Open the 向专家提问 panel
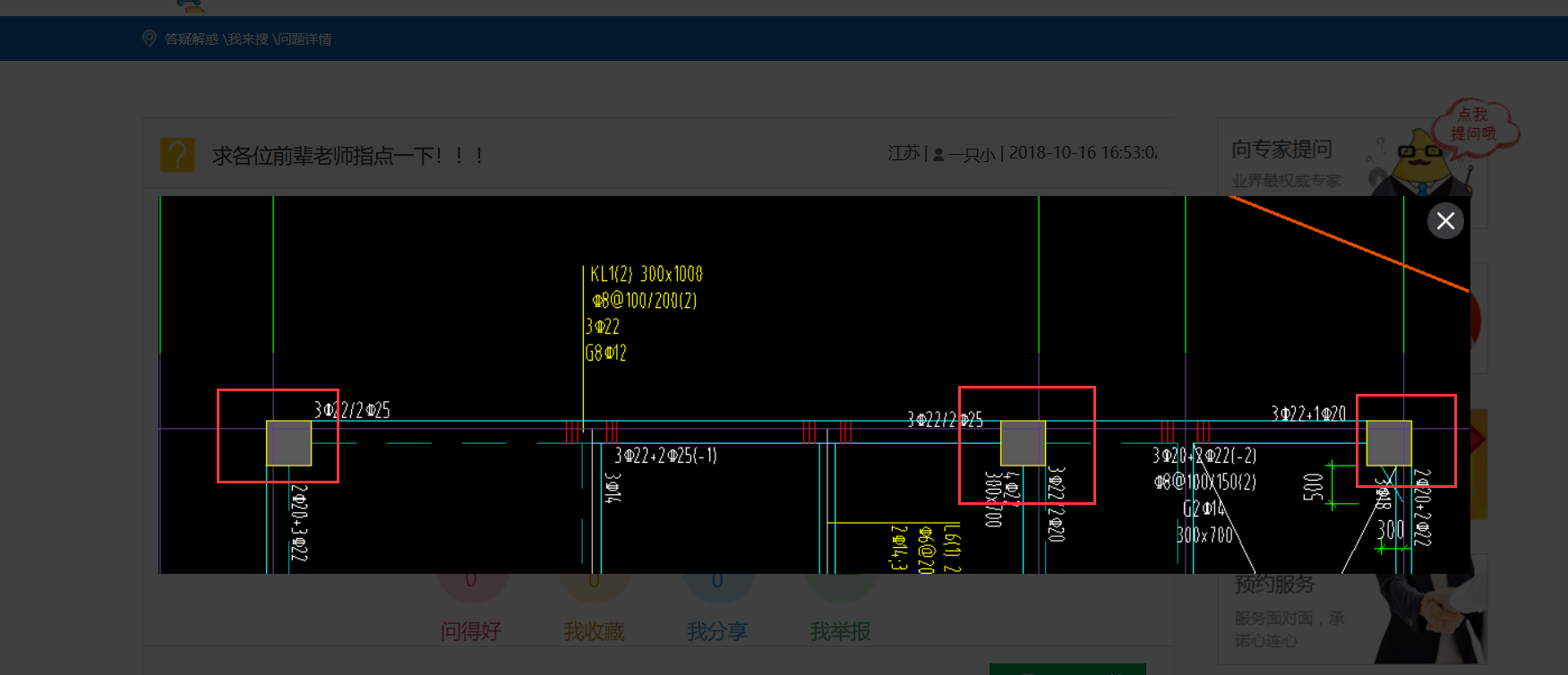The image size is (1568, 675). coord(1281,150)
